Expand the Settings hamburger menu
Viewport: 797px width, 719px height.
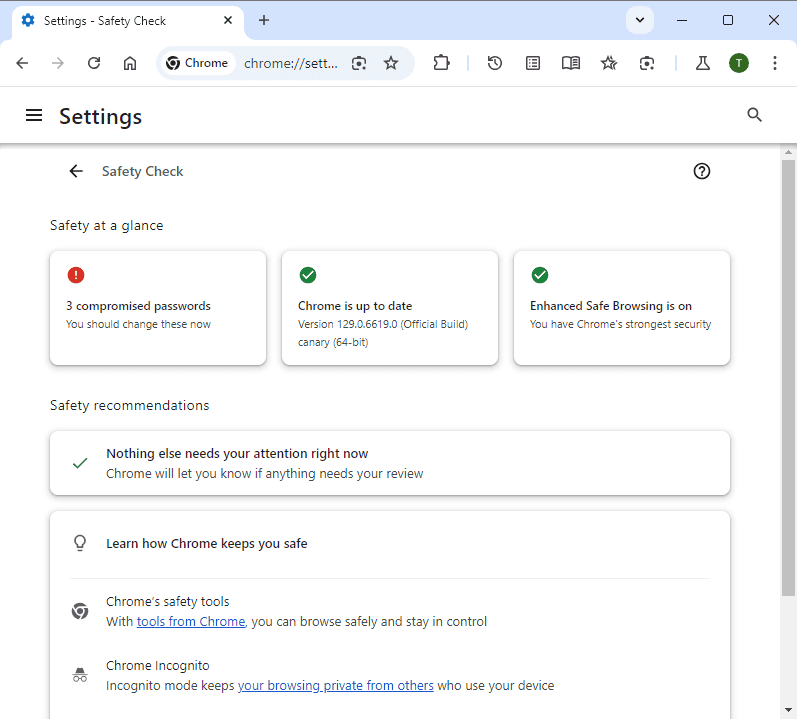pos(34,115)
